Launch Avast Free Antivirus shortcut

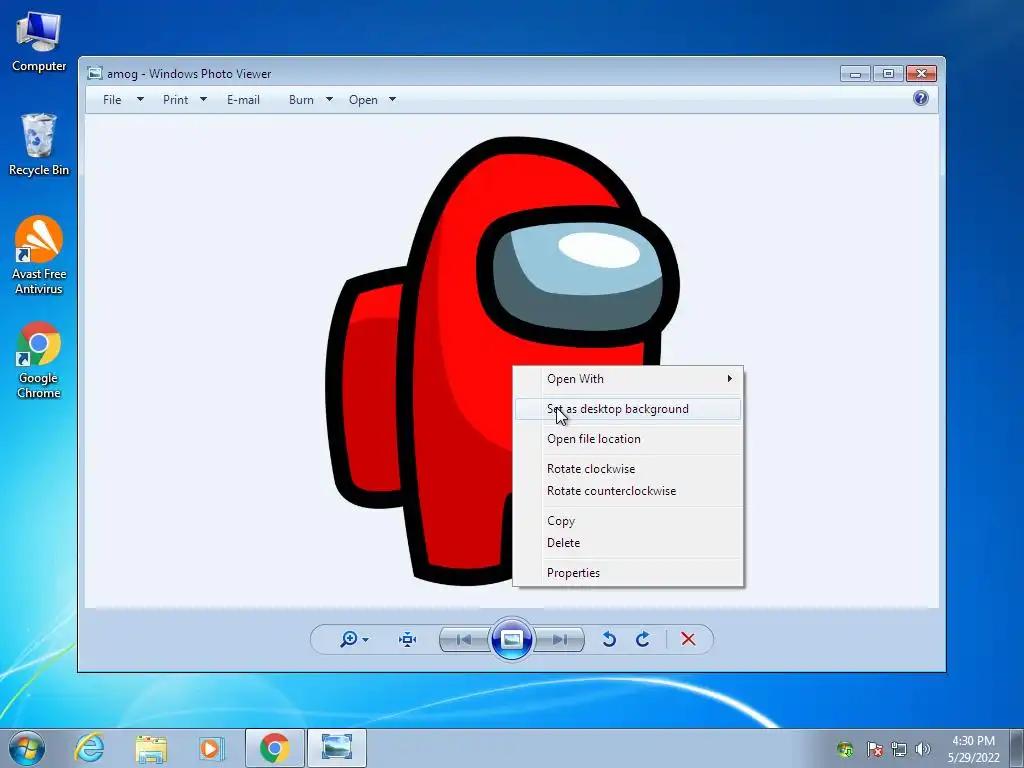coord(39,255)
